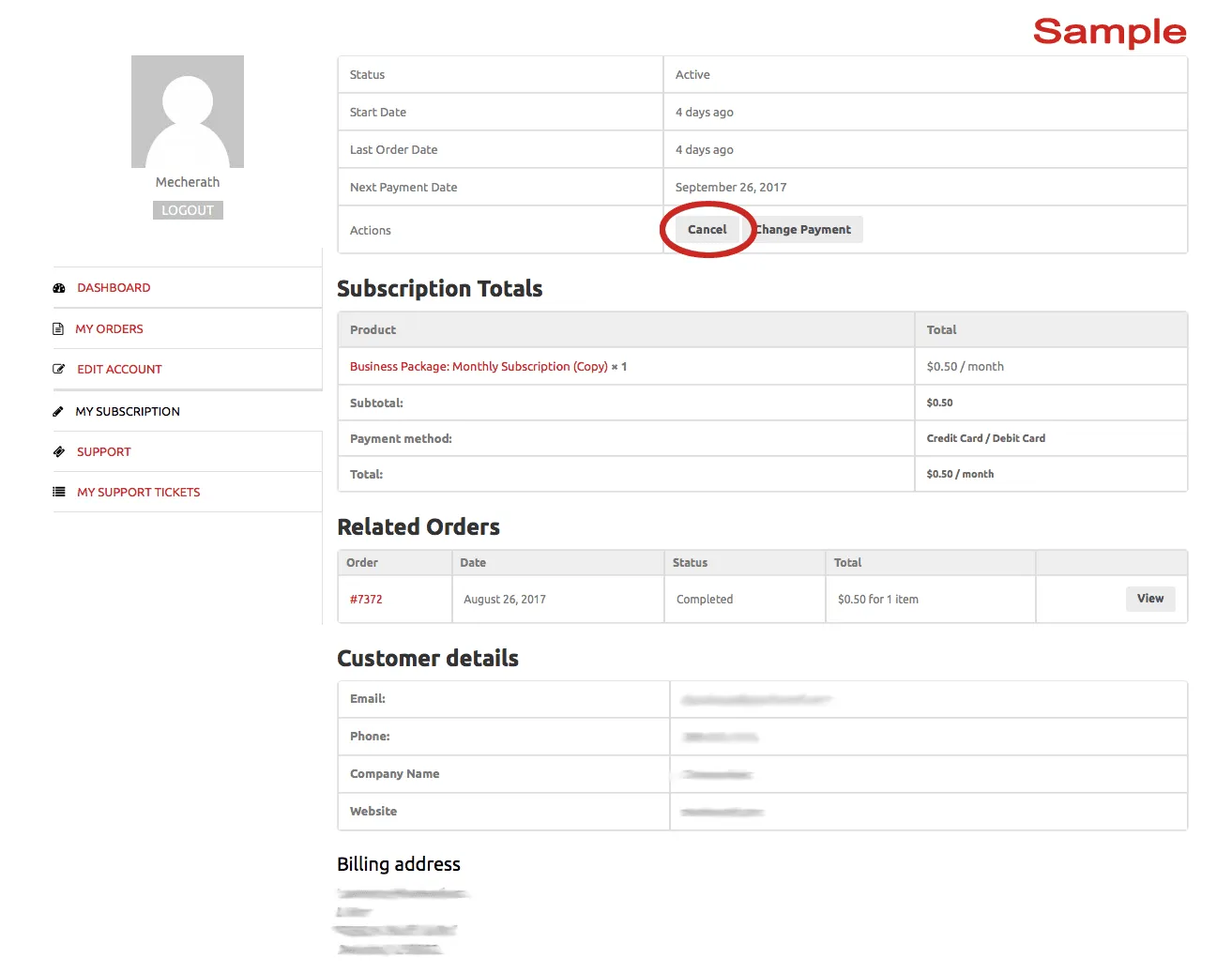This screenshot has height=974, width=1232.
Task: Open Business Package Monthly Subscription product link
Action: (x=479, y=366)
